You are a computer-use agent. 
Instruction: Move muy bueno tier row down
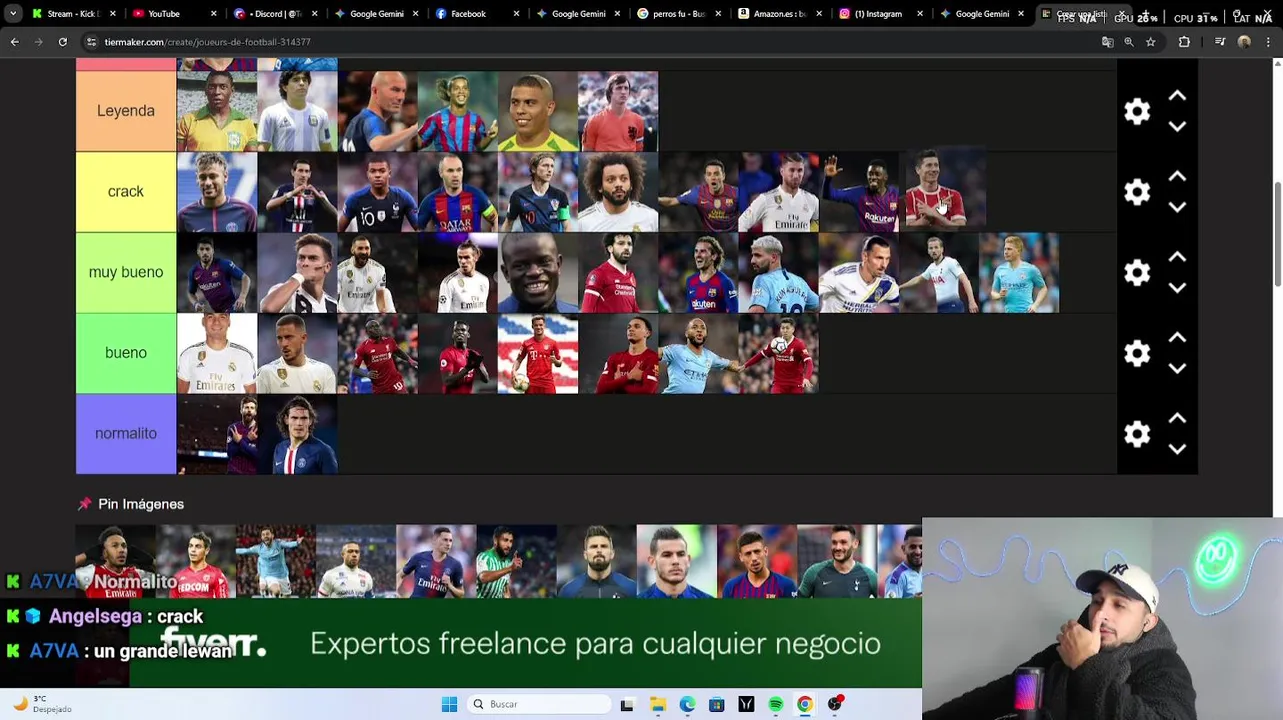pyautogui.click(x=1177, y=288)
